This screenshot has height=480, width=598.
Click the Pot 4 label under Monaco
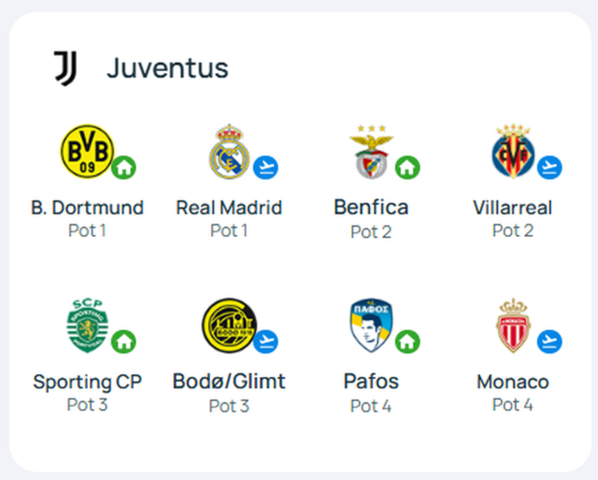click(x=513, y=405)
